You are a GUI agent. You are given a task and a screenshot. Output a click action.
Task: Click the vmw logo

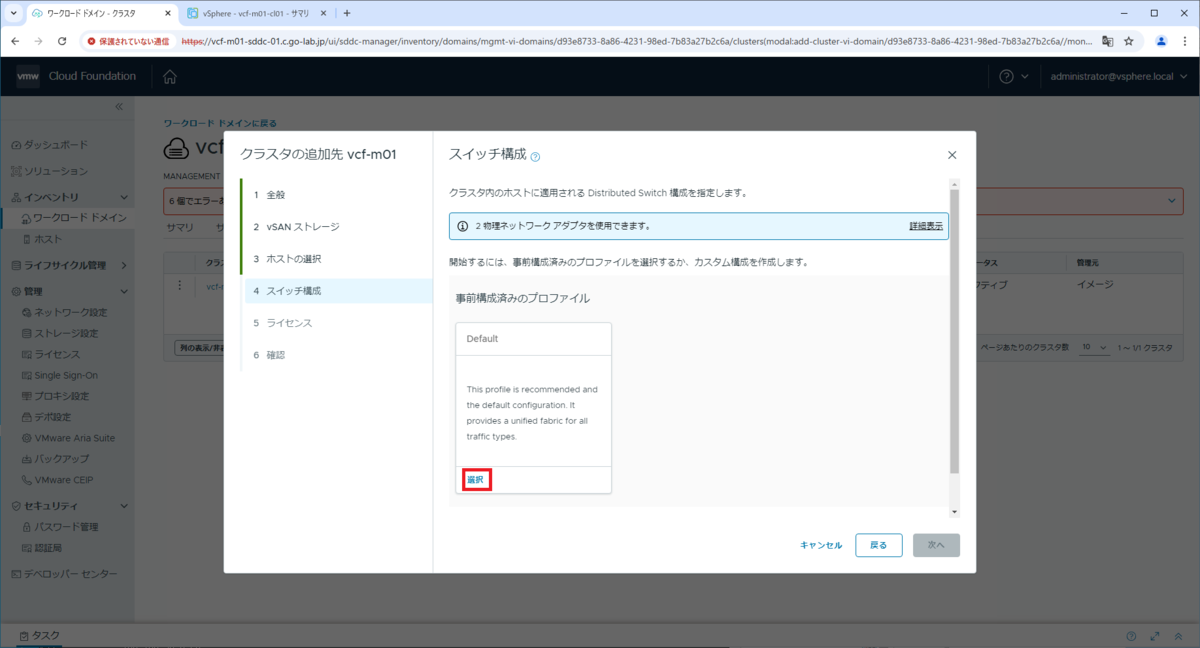point(28,77)
